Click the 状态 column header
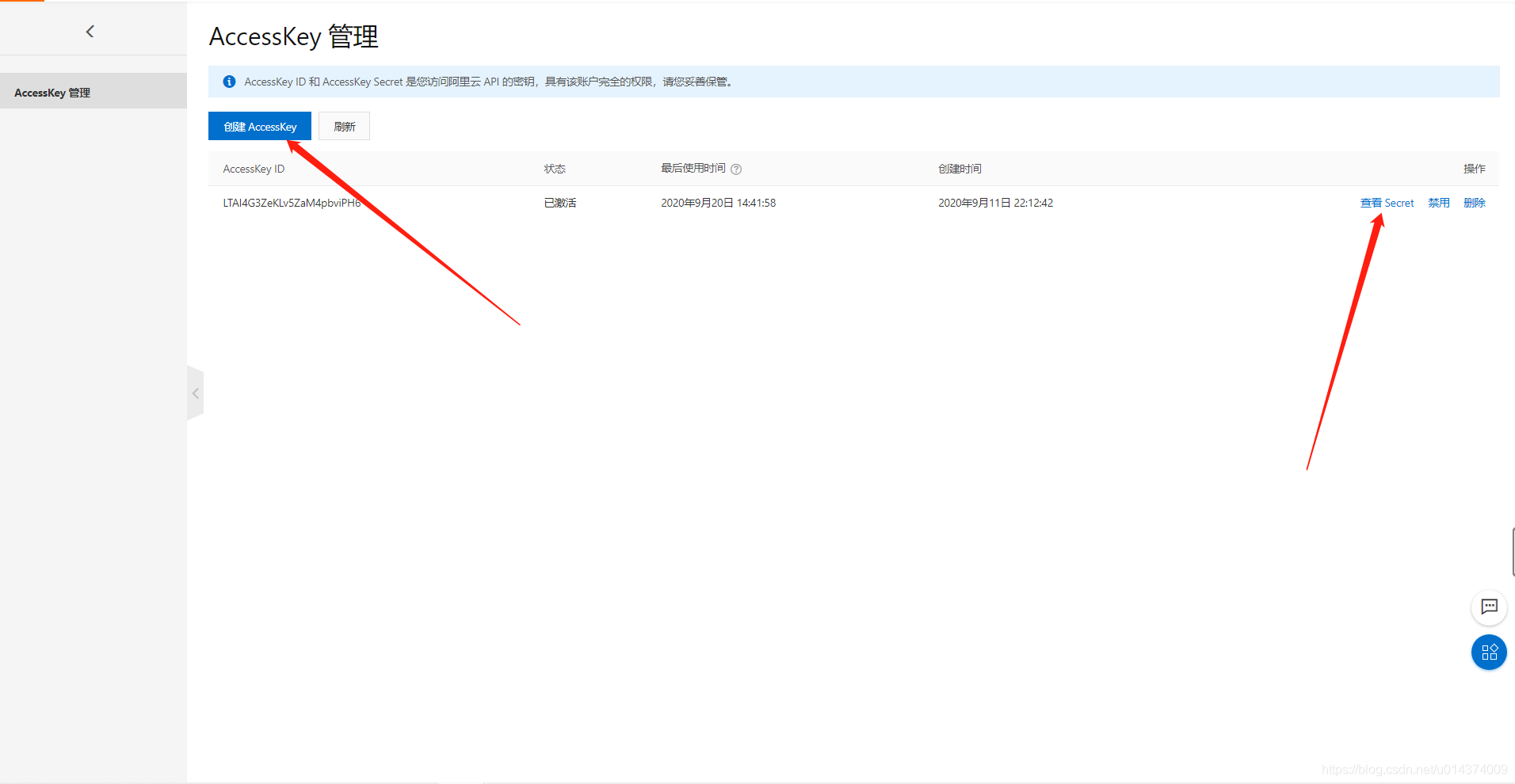Image resolution: width=1515 pixels, height=784 pixels. (x=555, y=169)
